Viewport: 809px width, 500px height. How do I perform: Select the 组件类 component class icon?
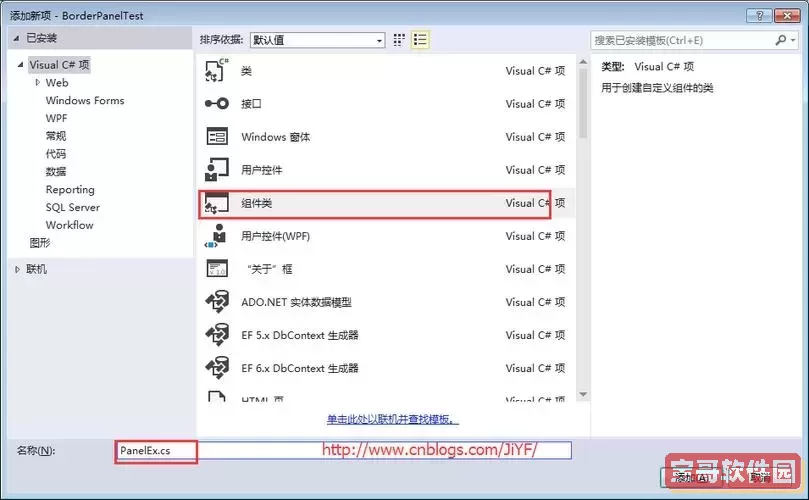[x=217, y=203]
